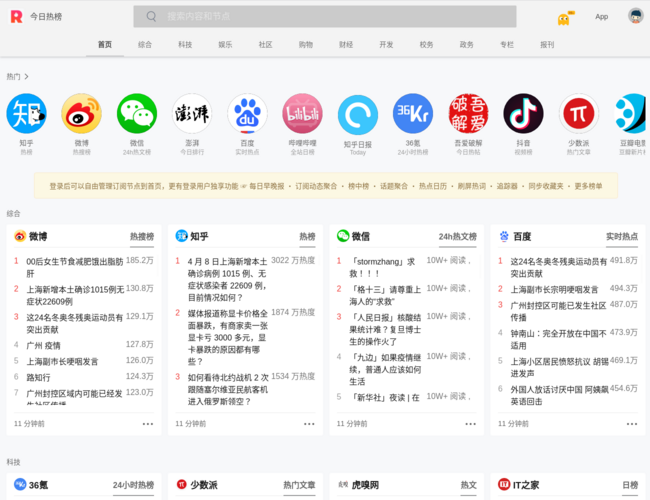Open the 豆瓣电影 icon at row end
The width and height of the screenshot is (650, 500).
pos(631,114)
